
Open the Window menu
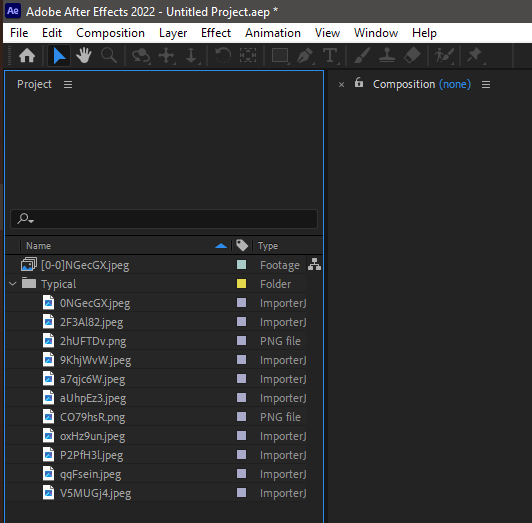(376, 33)
